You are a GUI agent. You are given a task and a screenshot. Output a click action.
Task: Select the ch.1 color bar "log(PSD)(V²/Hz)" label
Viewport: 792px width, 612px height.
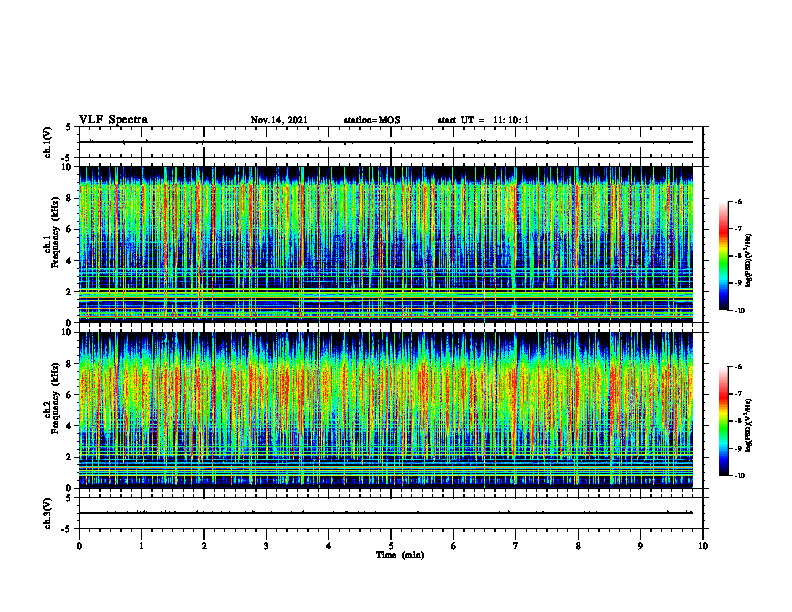pos(749,261)
